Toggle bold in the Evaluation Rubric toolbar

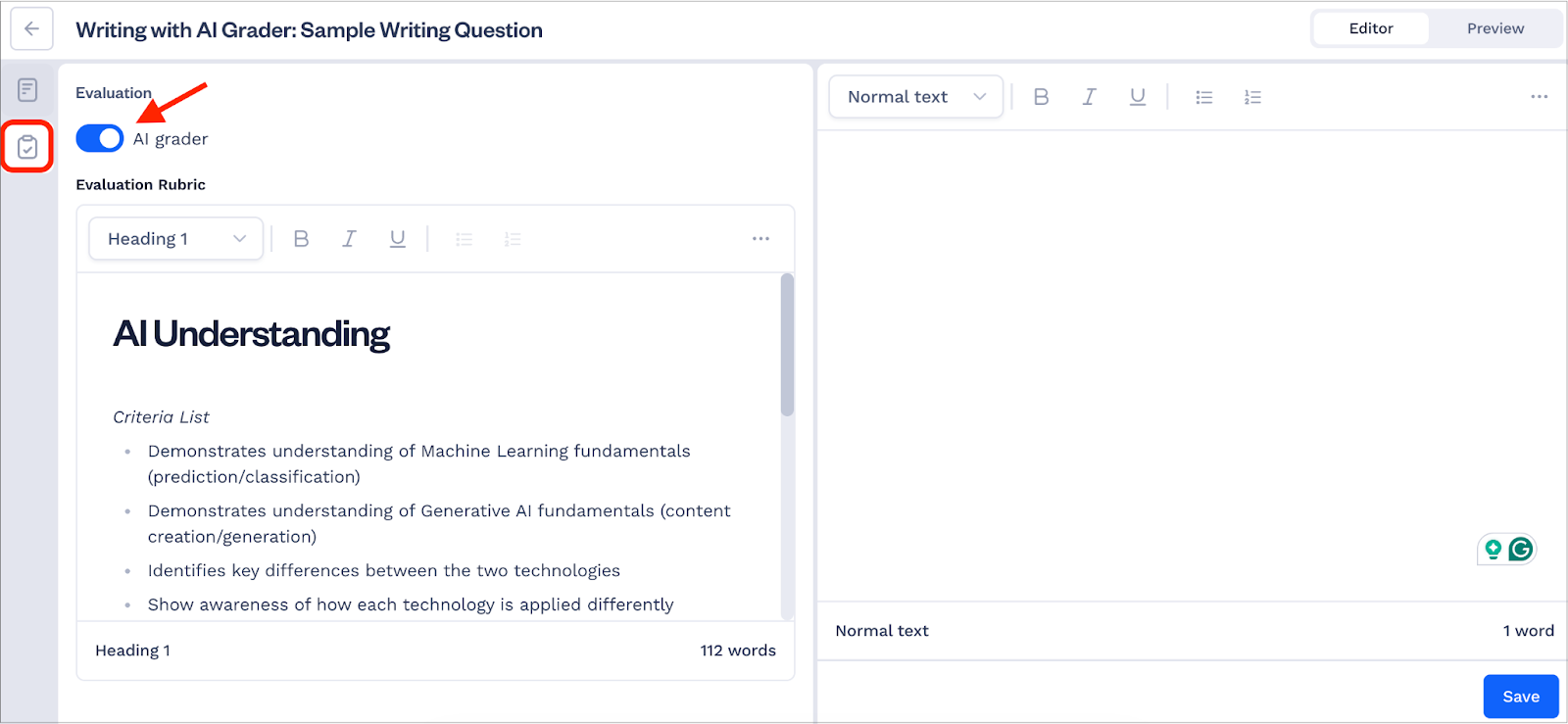(x=301, y=239)
